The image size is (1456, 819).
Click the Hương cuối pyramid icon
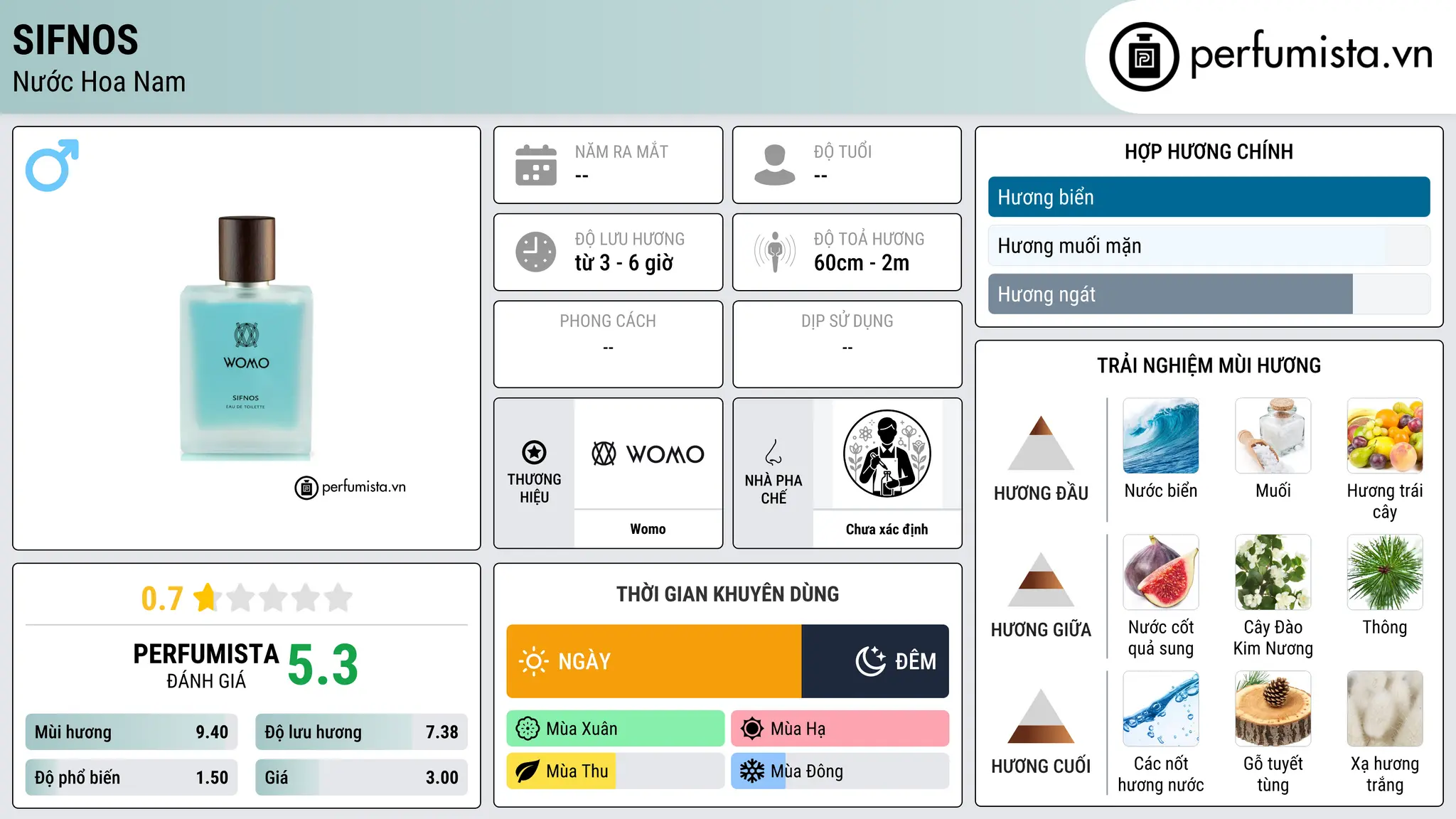click(x=1041, y=716)
